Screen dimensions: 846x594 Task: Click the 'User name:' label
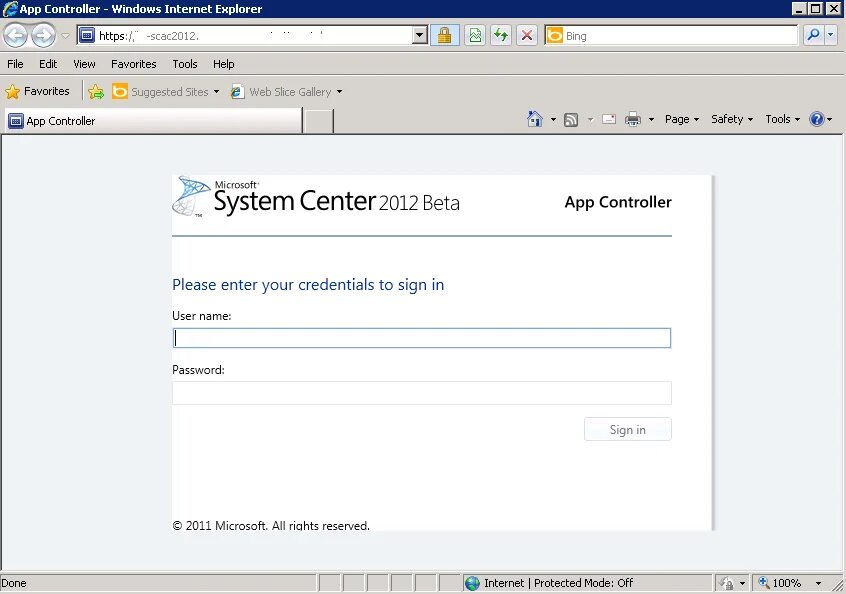tap(202, 316)
